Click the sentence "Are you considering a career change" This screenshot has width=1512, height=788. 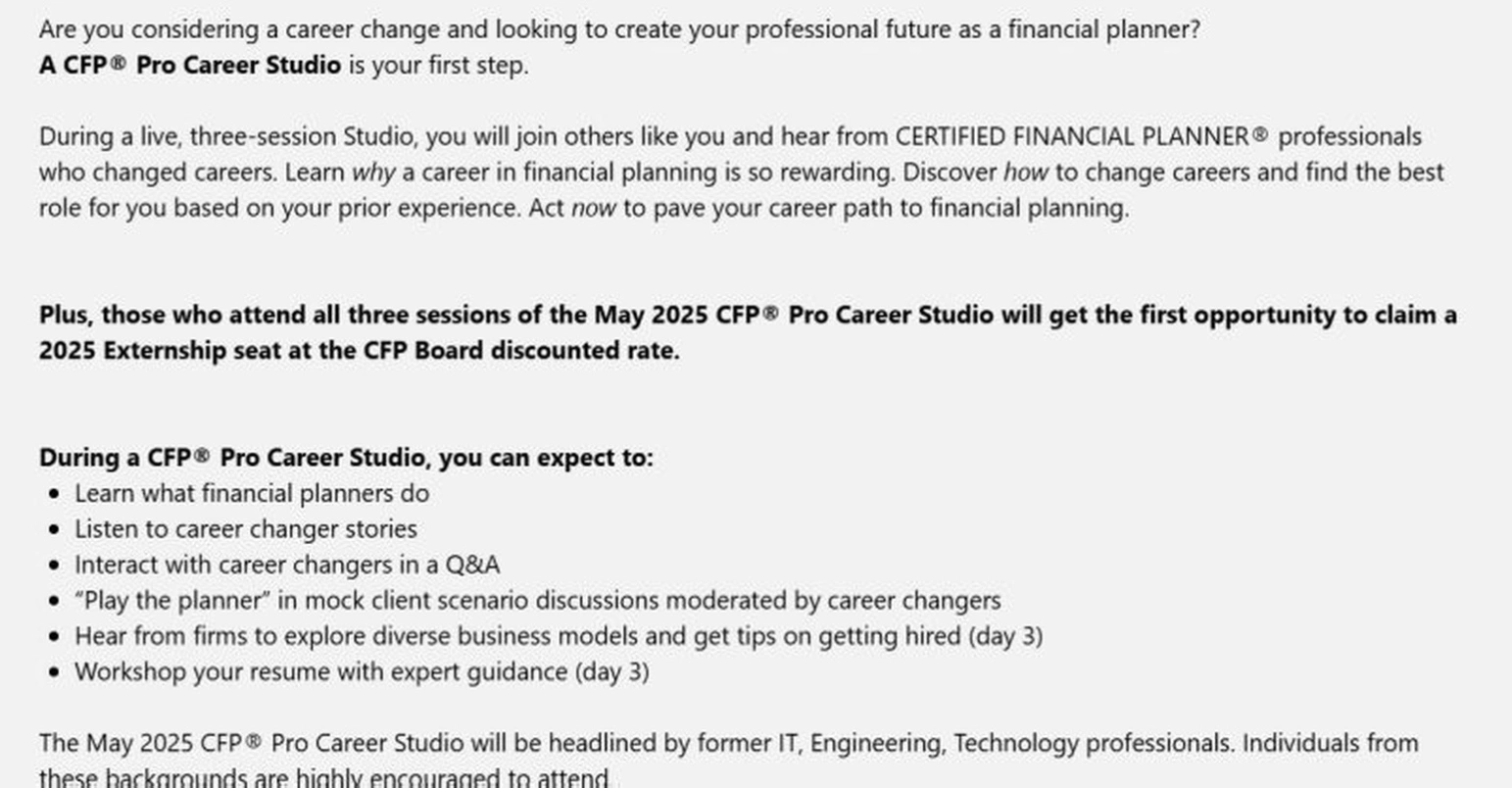[619, 29]
